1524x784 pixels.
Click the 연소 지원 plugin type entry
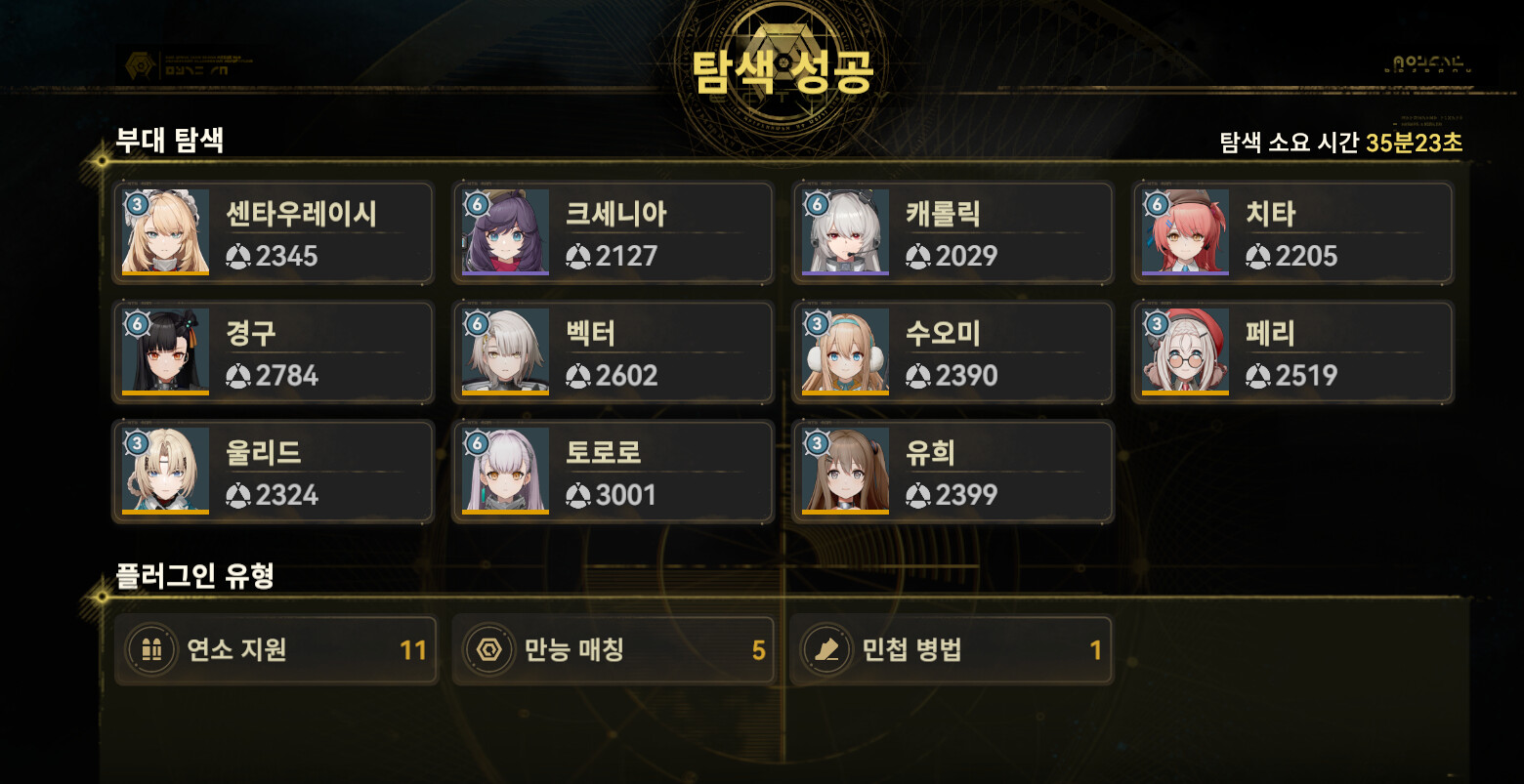pyautogui.click(x=275, y=650)
